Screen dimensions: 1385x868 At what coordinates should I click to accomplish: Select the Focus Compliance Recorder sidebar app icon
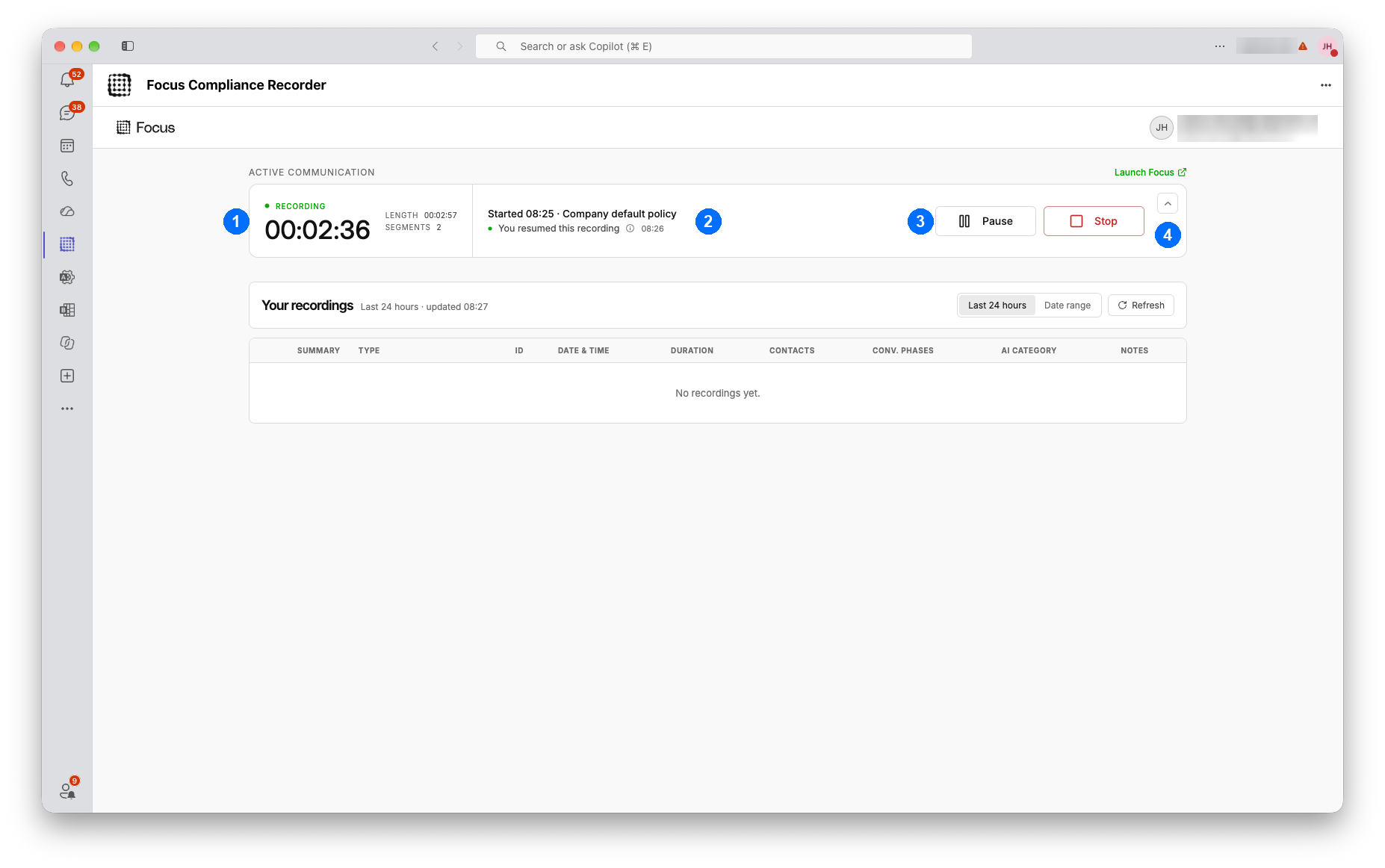67,244
